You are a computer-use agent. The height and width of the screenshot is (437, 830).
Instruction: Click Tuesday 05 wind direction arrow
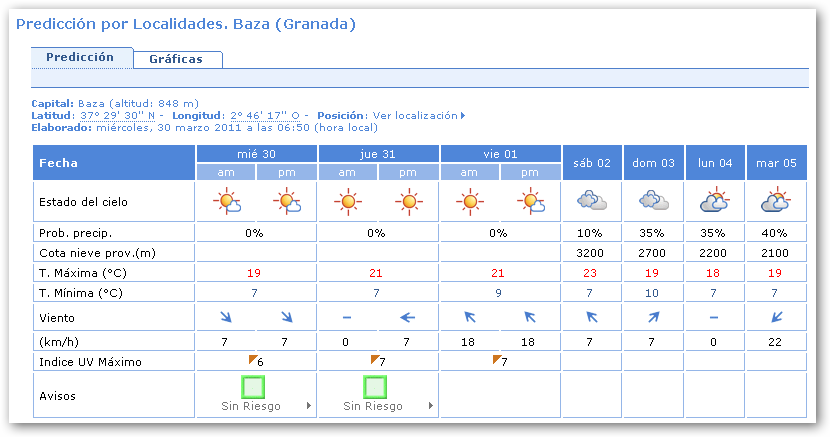[775, 317]
